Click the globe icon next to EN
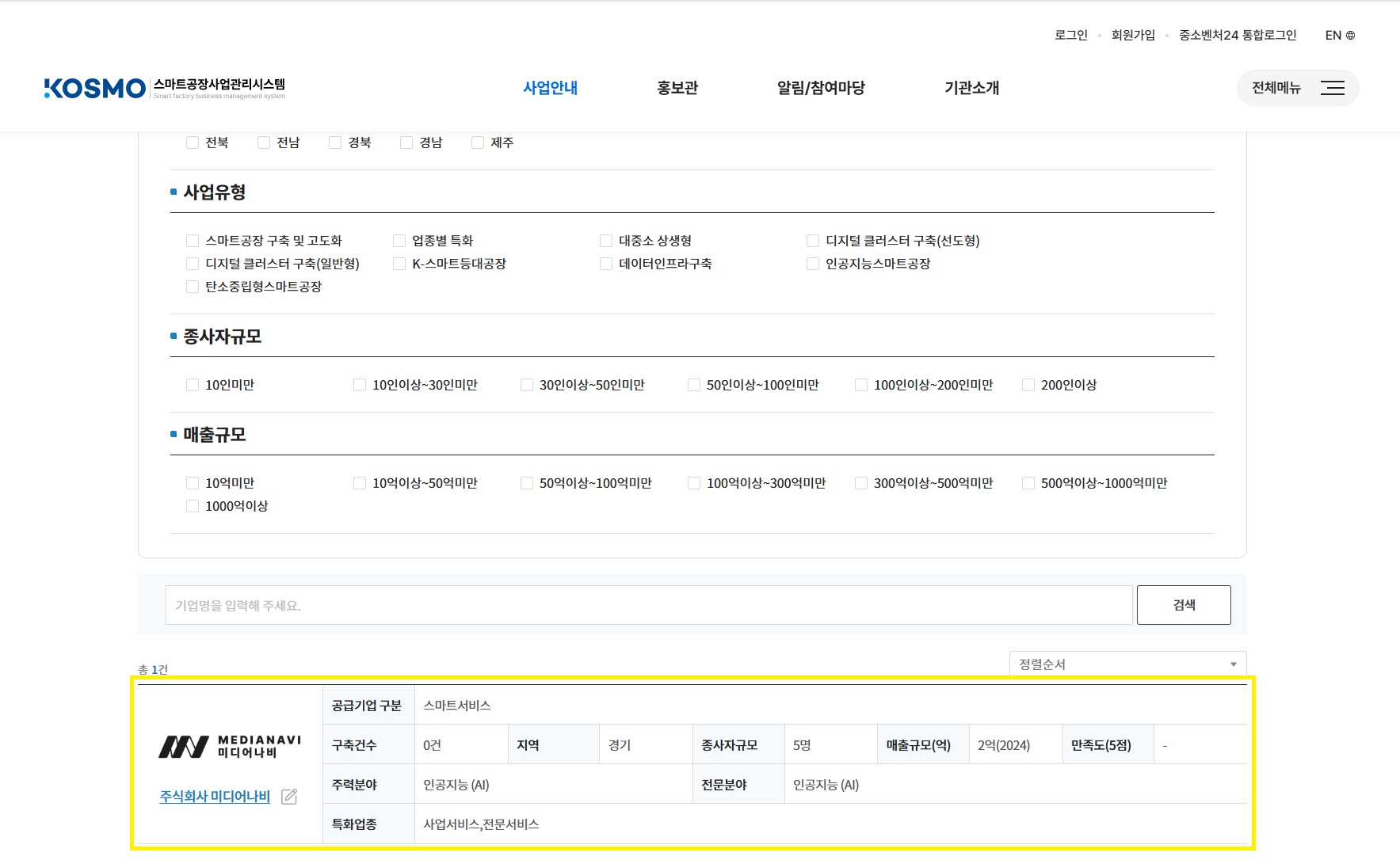Screen dimensions: 1400x860 click(x=1351, y=36)
